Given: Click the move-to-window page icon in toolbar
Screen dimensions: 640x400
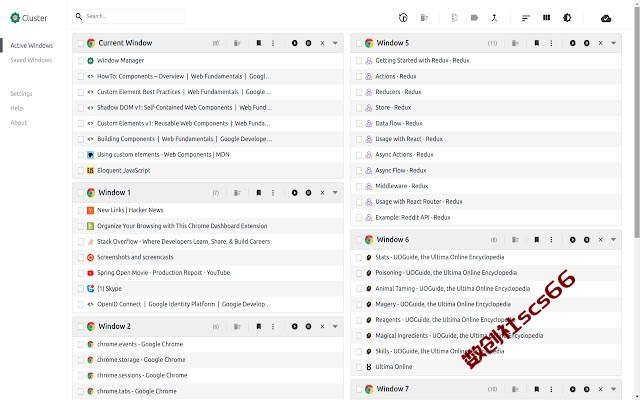Looking at the screenshot, I should coord(454,18).
